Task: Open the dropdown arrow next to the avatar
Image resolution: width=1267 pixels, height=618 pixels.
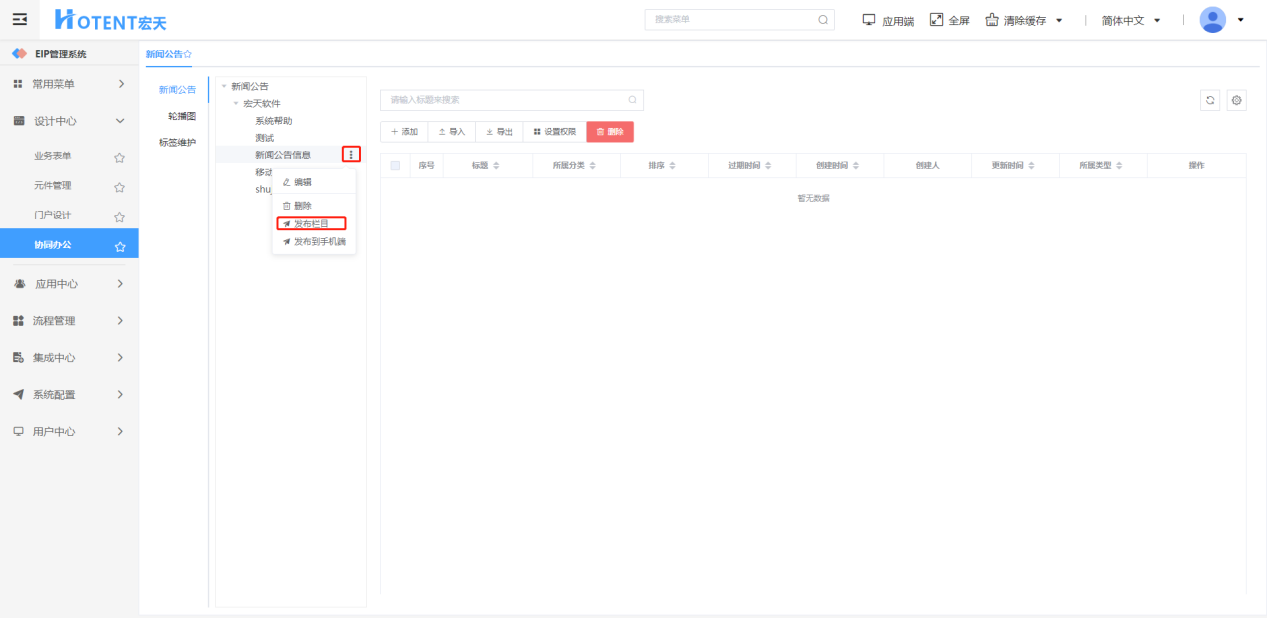Action: [1241, 20]
